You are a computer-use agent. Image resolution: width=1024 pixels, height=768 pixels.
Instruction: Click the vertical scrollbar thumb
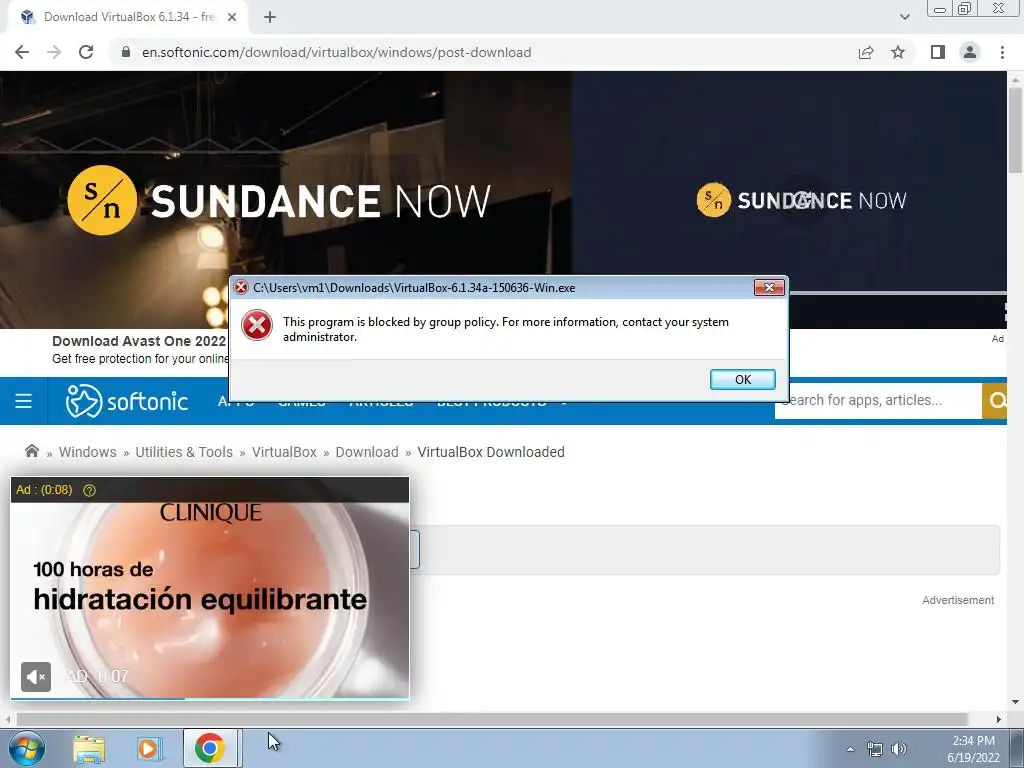(1015, 129)
